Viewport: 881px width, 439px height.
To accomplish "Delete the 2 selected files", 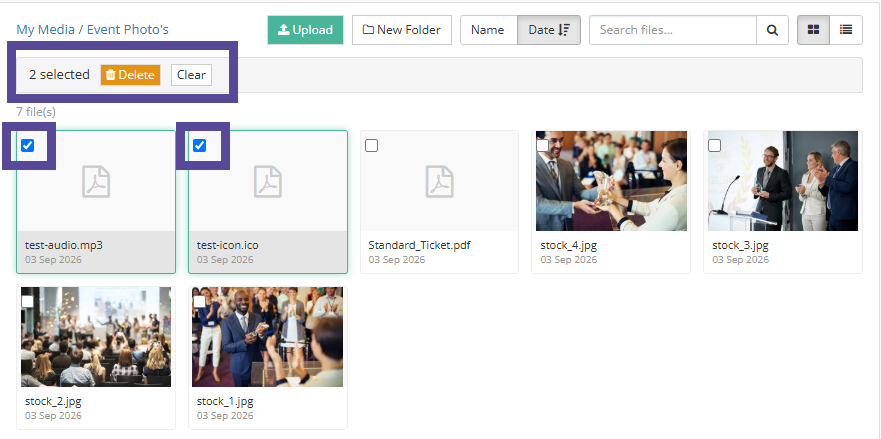I will click(130, 75).
